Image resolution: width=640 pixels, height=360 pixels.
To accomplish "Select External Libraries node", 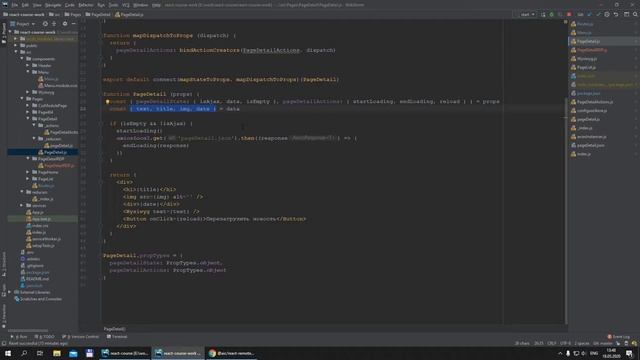I will 32,292.
